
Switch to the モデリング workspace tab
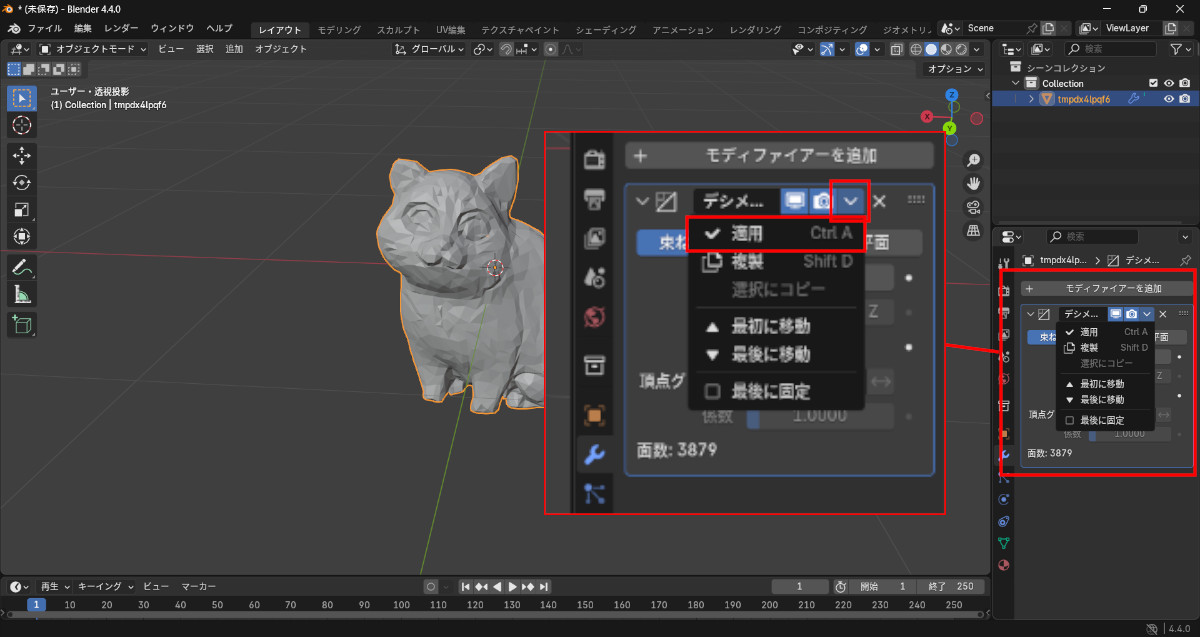click(339, 29)
